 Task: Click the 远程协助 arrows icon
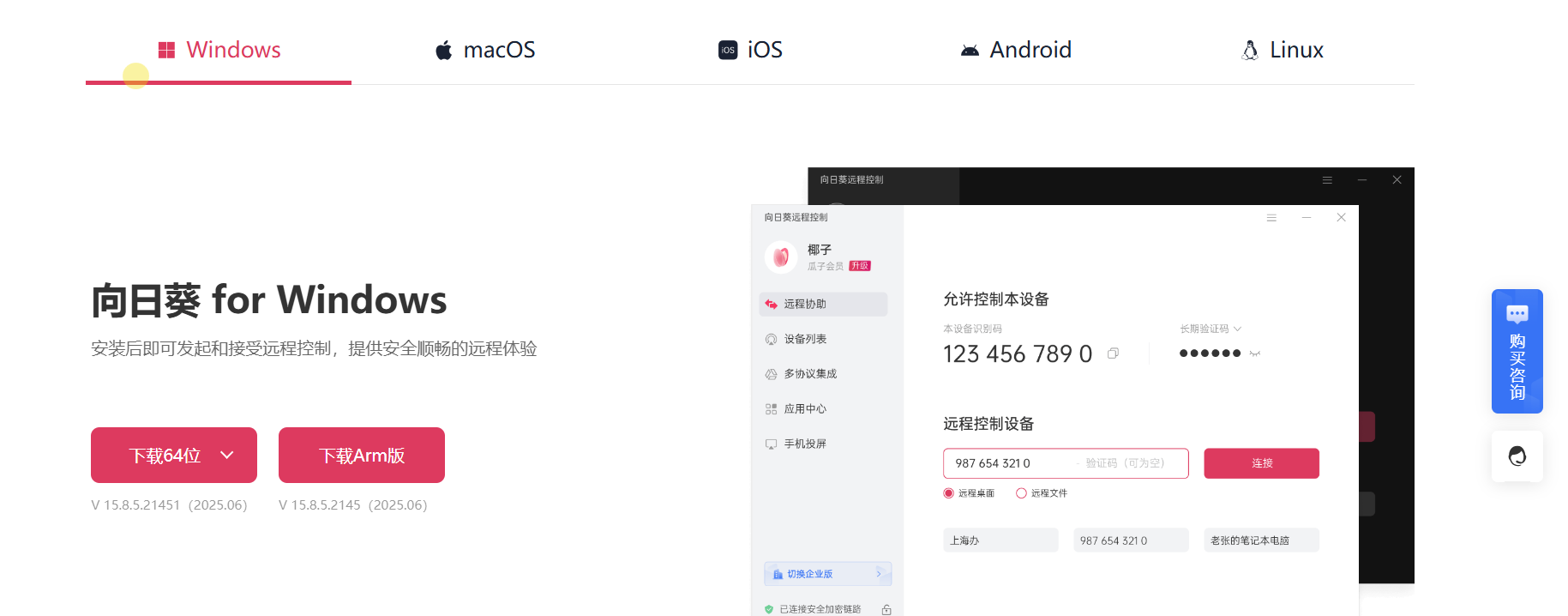coord(771,304)
